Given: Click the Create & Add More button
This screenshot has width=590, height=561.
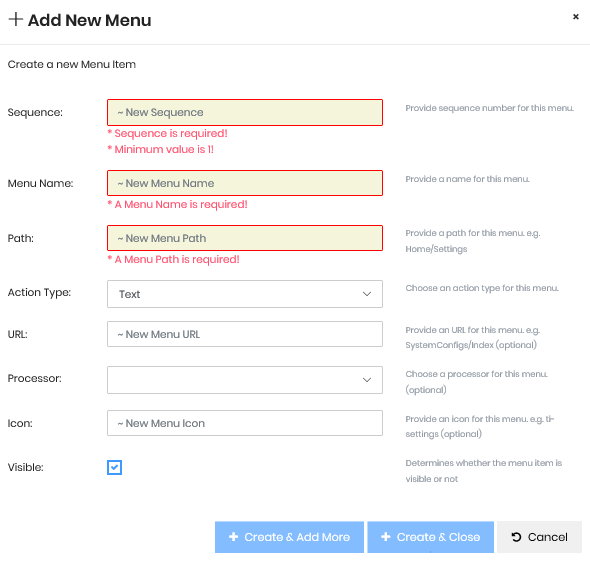Looking at the screenshot, I should [289, 537].
